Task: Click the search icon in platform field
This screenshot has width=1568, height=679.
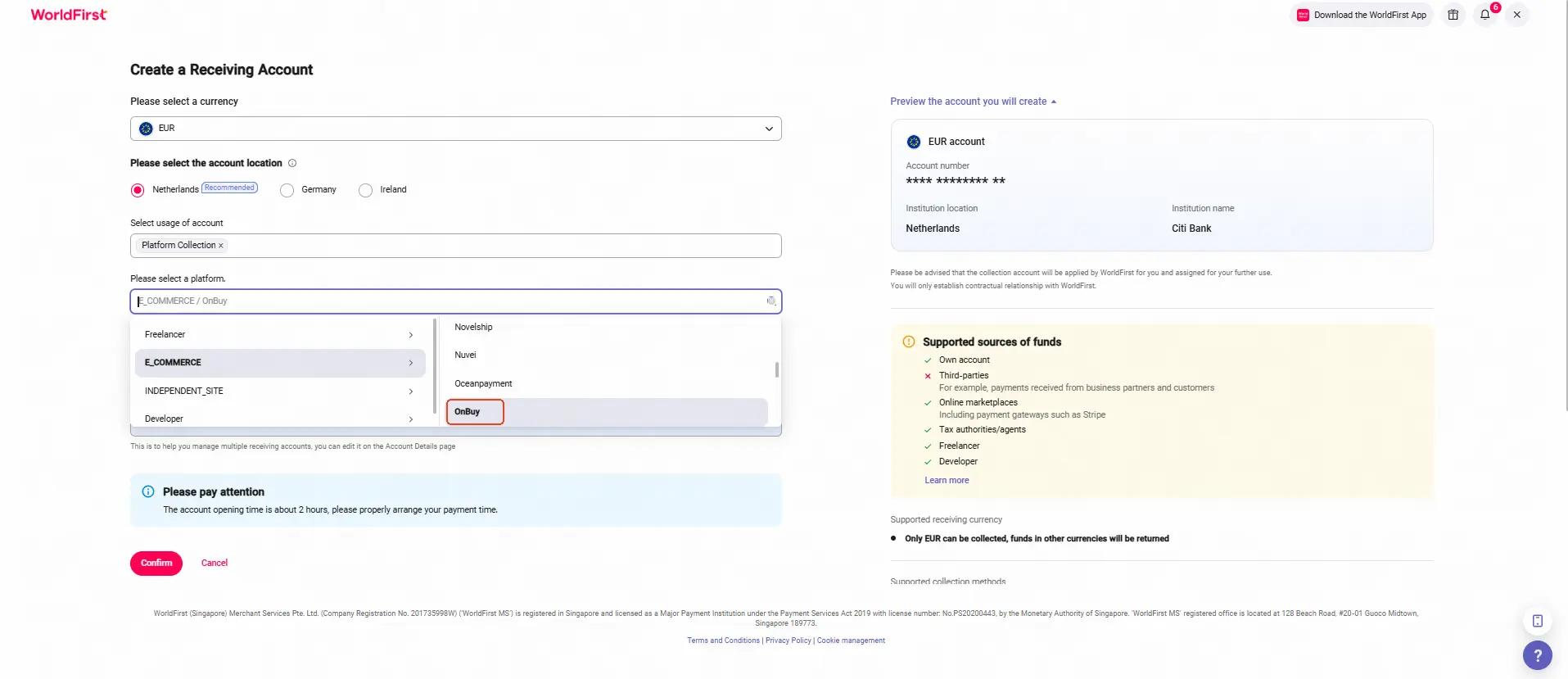Action: 771,301
